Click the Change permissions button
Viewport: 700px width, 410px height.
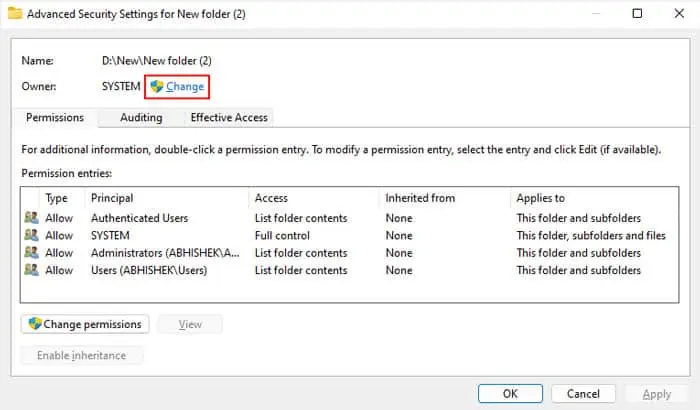pos(85,324)
